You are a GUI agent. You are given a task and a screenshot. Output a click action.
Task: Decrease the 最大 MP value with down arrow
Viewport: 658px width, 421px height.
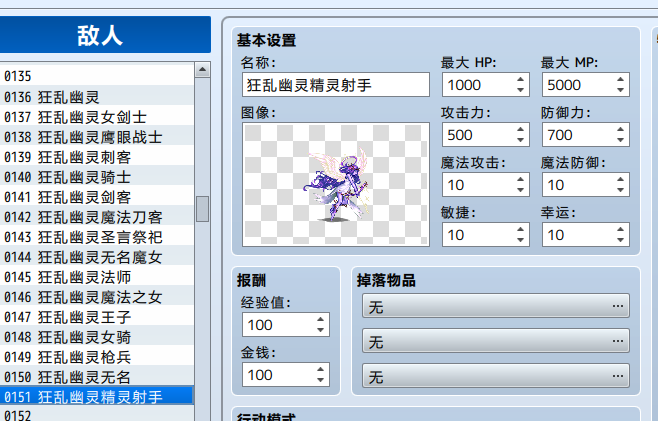coord(620,90)
